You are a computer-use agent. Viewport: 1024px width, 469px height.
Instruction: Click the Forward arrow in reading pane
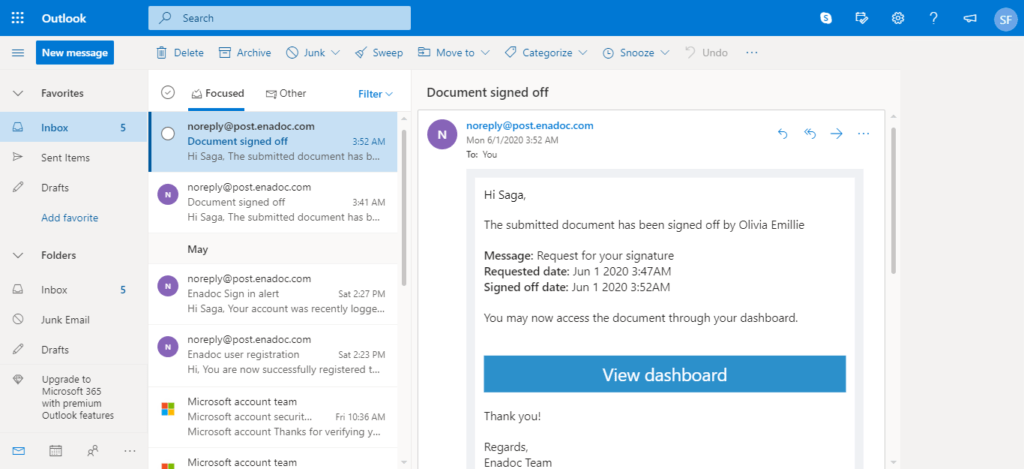[837, 134]
